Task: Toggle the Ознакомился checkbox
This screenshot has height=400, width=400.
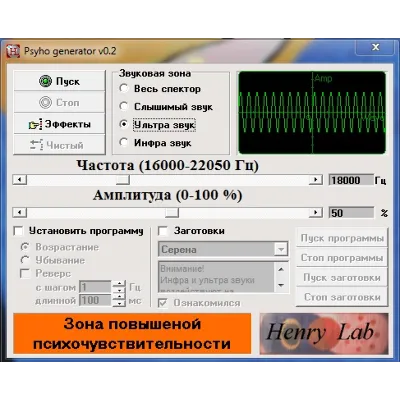Action: coord(199,303)
